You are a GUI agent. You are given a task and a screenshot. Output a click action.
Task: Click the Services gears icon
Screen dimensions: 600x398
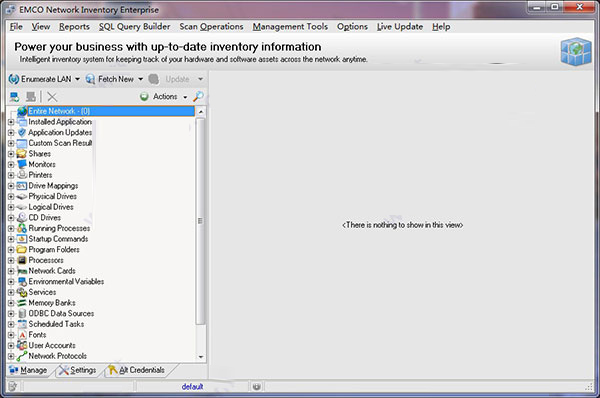pos(22,292)
